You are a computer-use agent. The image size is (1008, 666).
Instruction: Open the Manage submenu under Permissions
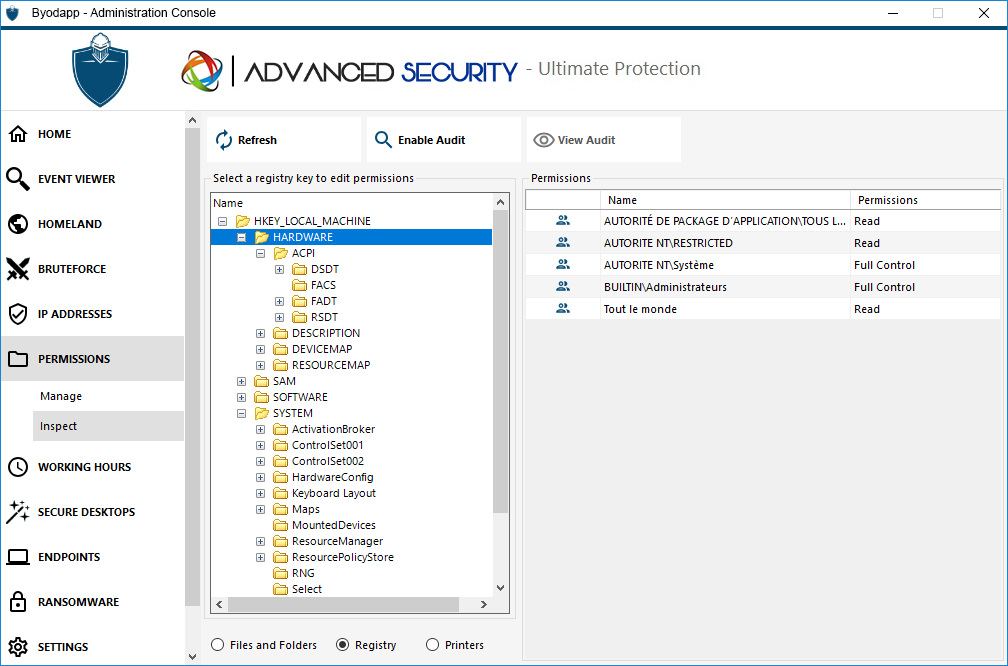(61, 396)
